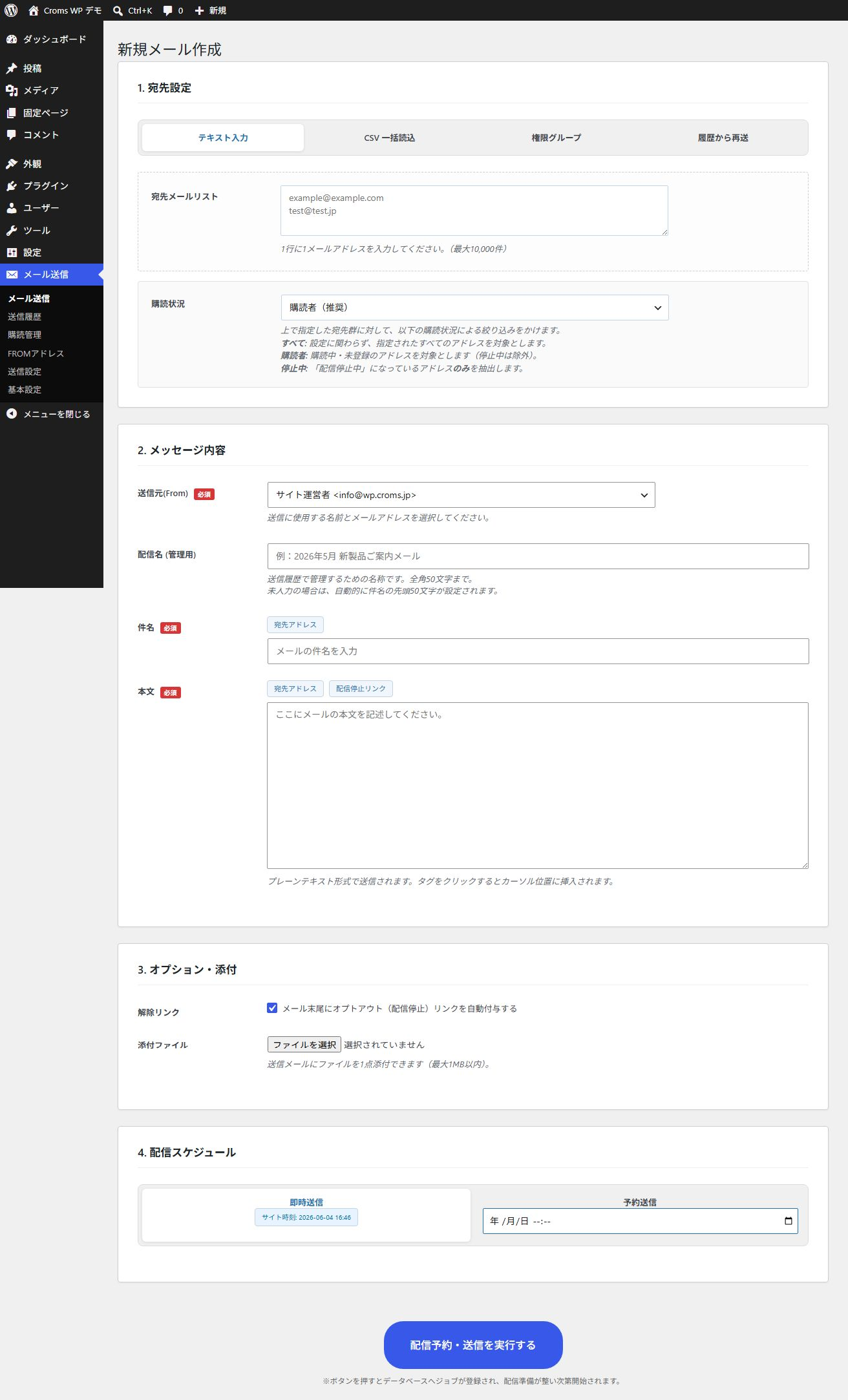The height and width of the screenshot is (1400, 848).
Task: Switch to the 権限グループ tab
Action: pos(556,138)
